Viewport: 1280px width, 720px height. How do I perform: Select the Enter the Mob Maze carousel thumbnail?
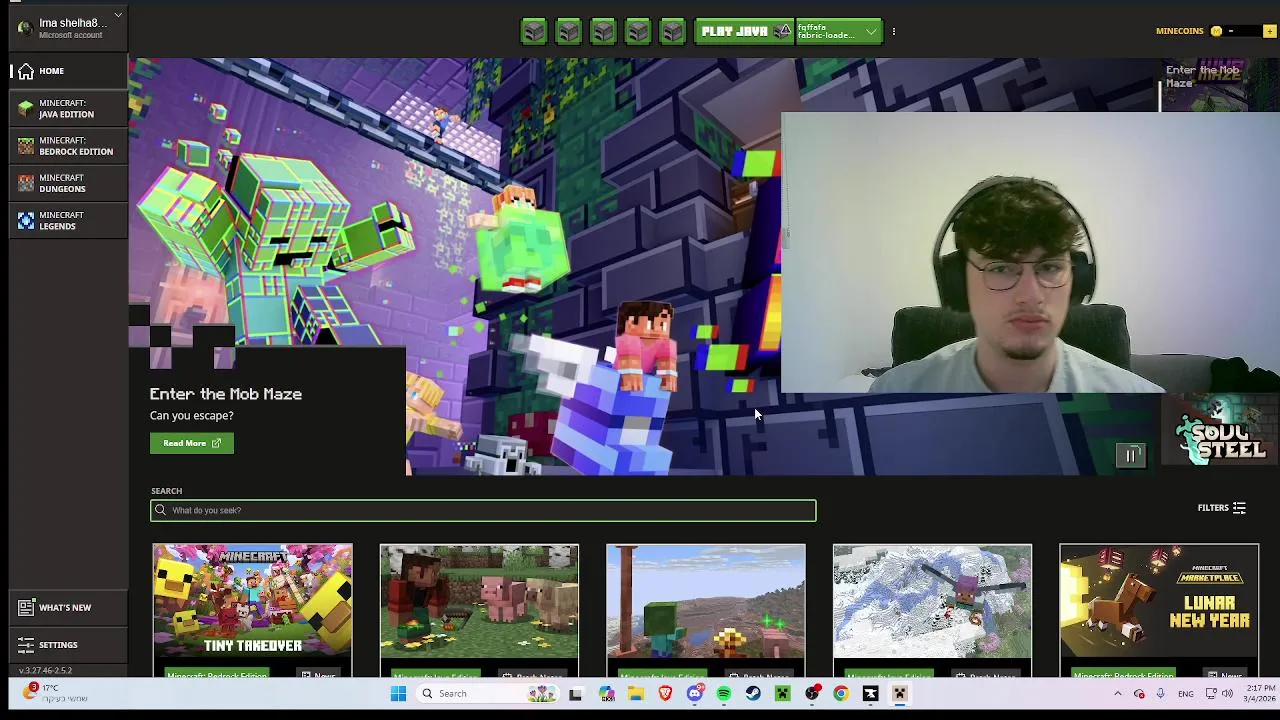pos(1220,86)
